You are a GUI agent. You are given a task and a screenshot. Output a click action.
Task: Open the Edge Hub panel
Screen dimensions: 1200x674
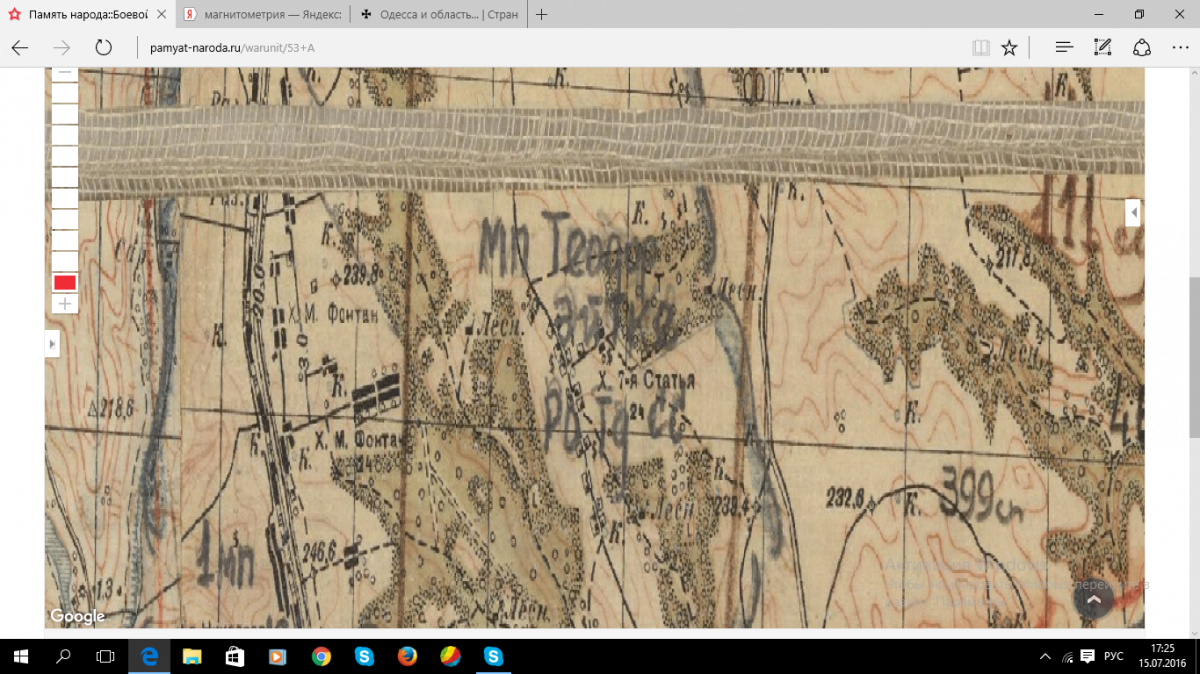click(1064, 47)
